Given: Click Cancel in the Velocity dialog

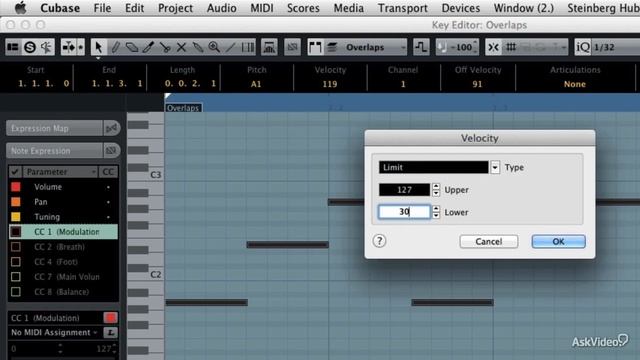Looking at the screenshot, I should 489,242.
